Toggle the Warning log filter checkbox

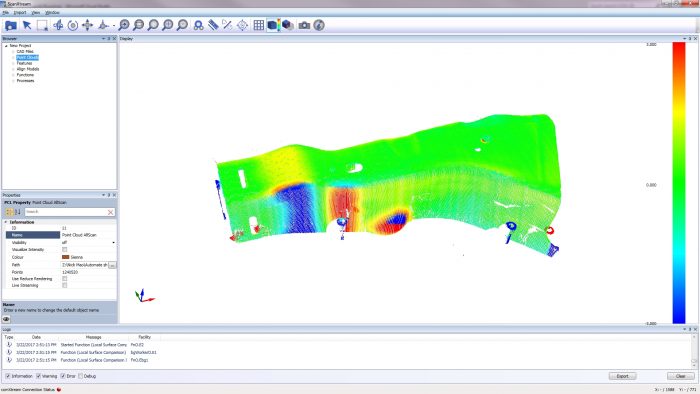pyautogui.click(x=38, y=376)
